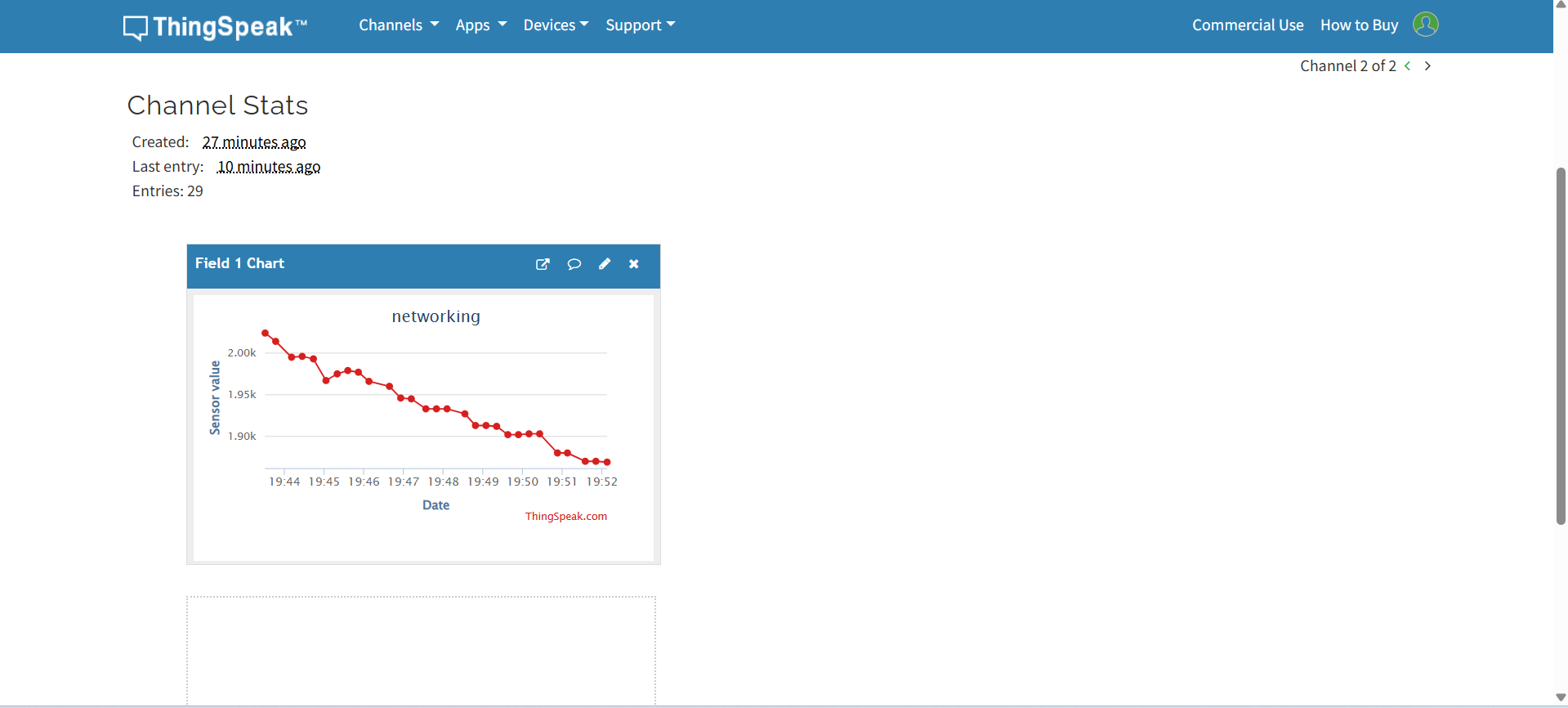Click the chart comment speech bubble icon
The width and height of the screenshot is (1568, 708).
574,264
